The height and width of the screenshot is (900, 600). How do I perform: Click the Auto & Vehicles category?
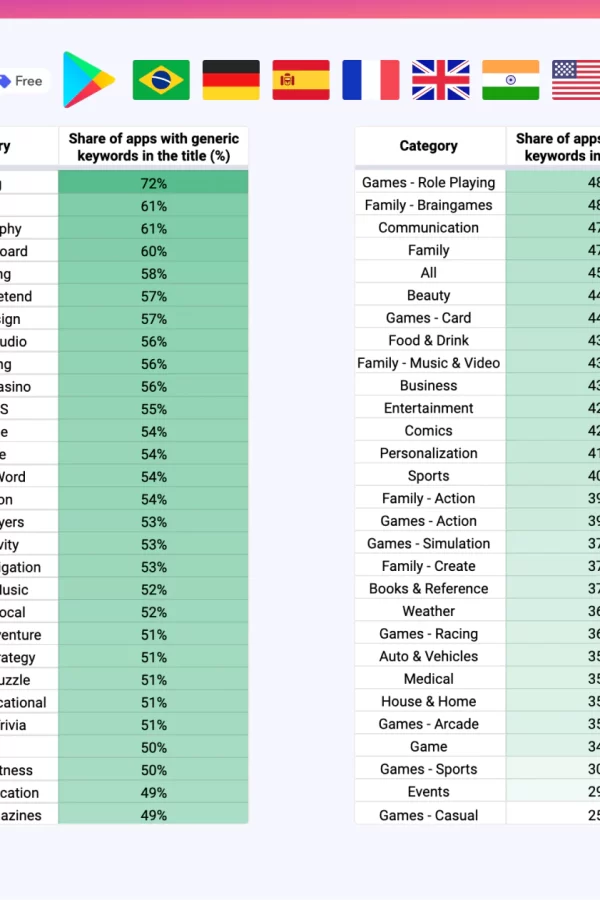pyautogui.click(x=429, y=656)
